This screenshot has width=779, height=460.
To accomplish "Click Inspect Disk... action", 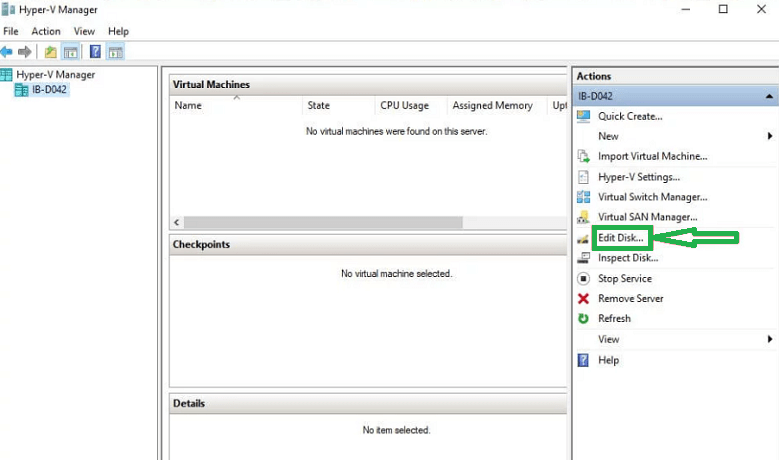I will coord(628,258).
